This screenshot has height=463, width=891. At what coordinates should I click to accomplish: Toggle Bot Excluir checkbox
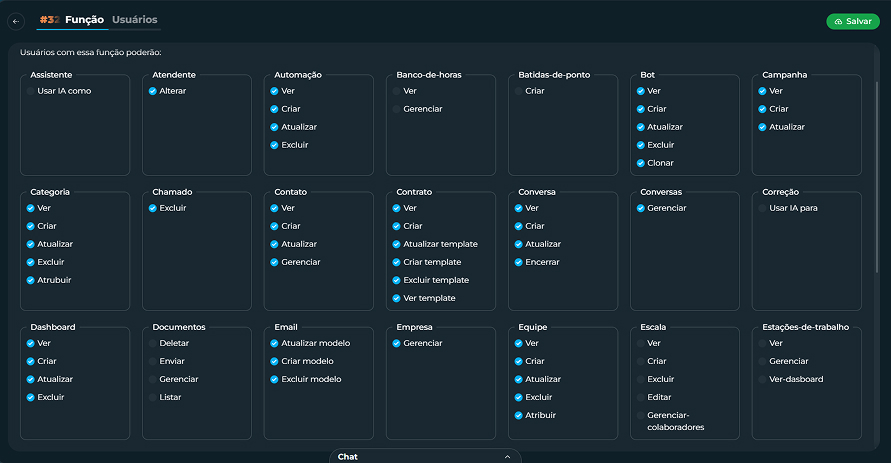tap(640, 145)
